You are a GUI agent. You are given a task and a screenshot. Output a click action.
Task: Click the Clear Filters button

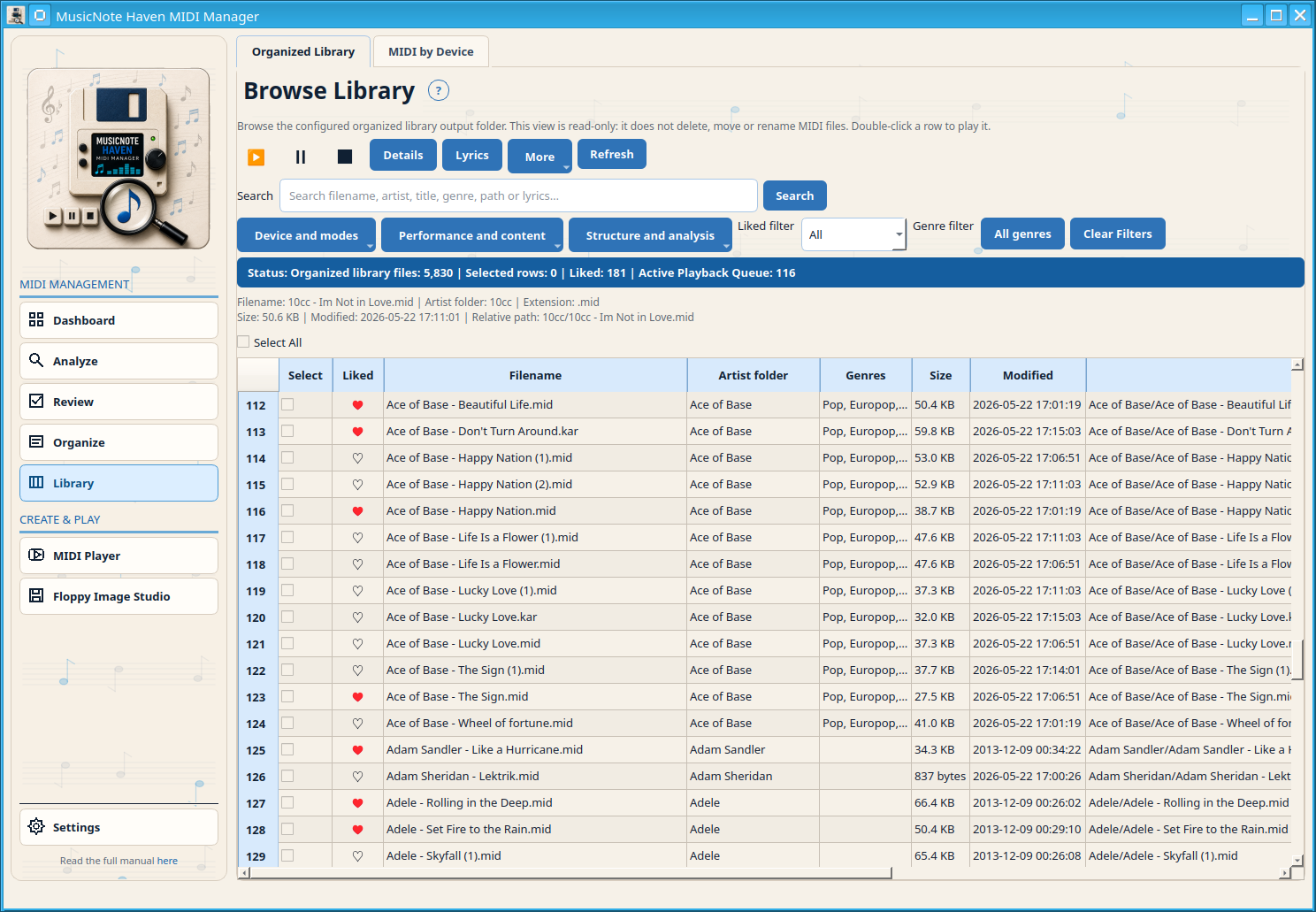[1118, 234]
